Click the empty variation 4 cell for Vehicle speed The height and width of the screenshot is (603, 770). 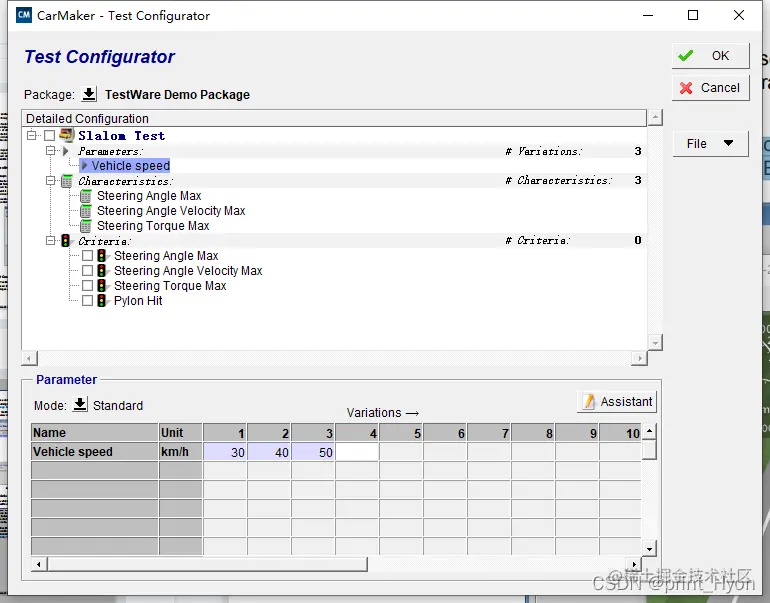pyautogui.click(x=357, y=452)
